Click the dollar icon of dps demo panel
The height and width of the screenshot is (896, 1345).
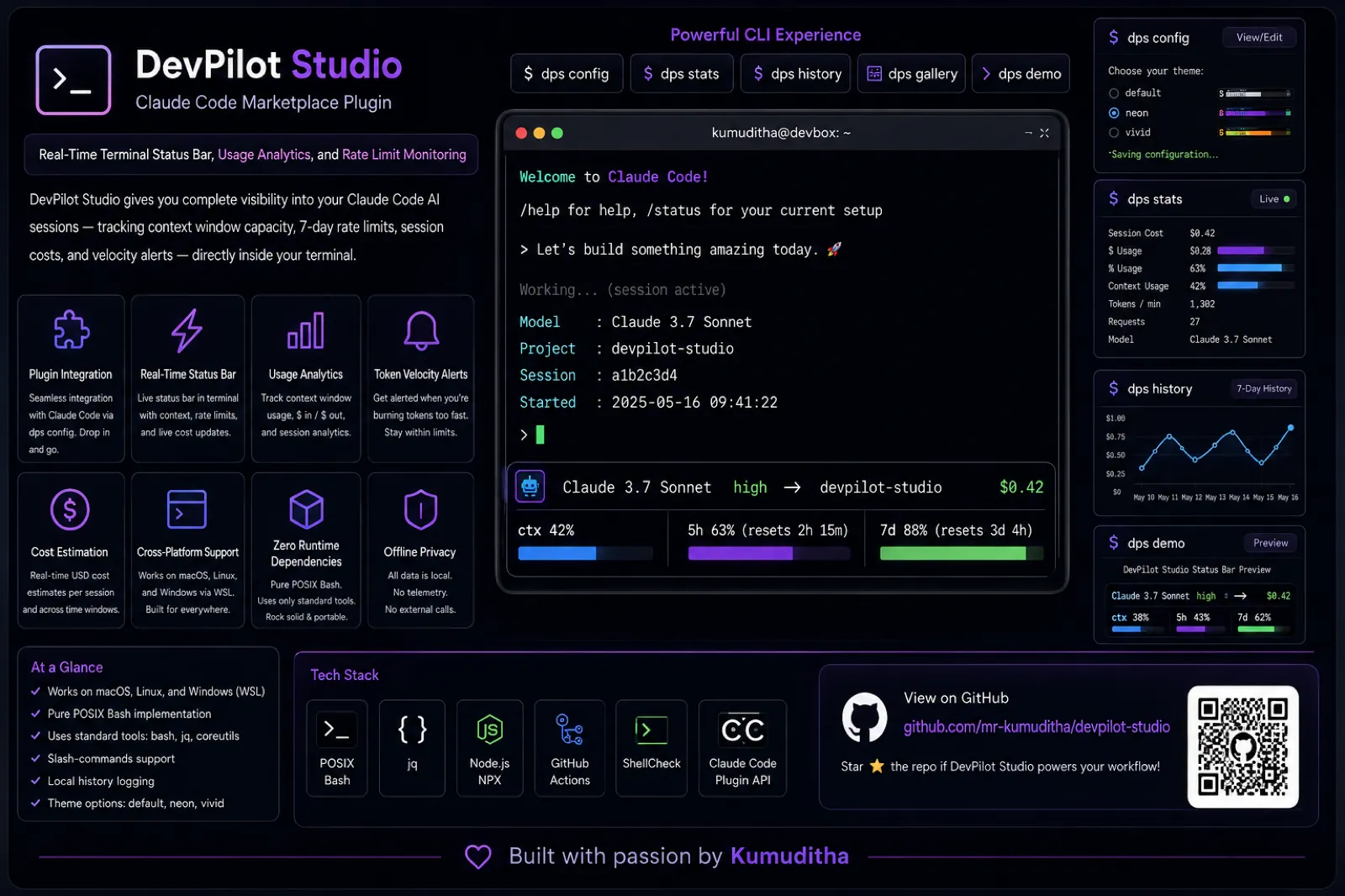click(x=1114, y=543)
